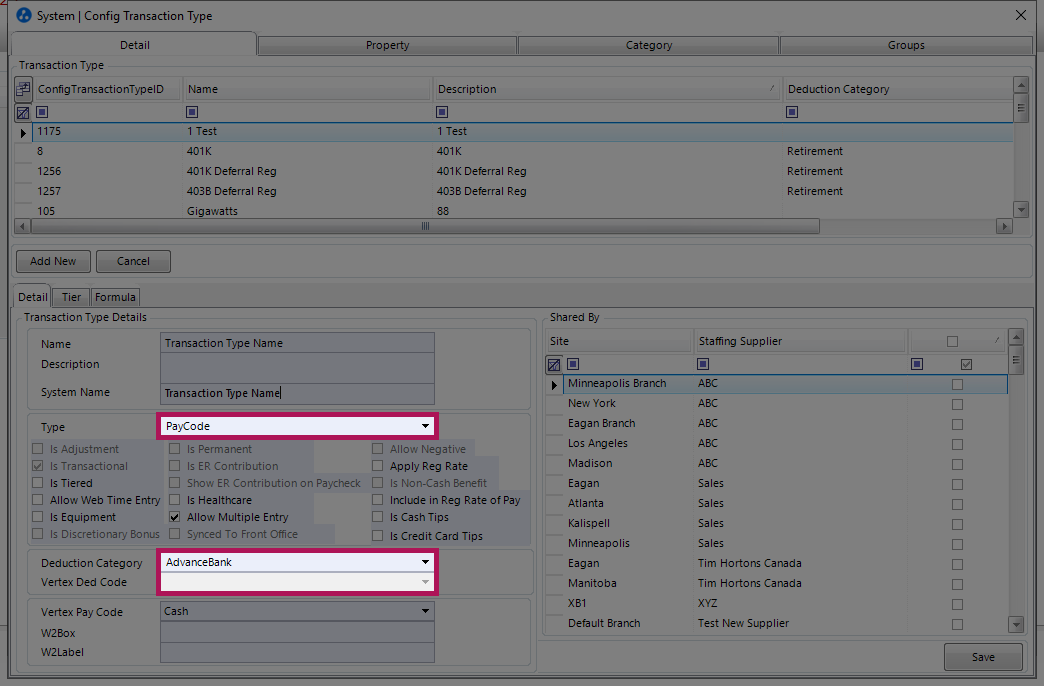Check the share box for Kalispell

[957, 524]
